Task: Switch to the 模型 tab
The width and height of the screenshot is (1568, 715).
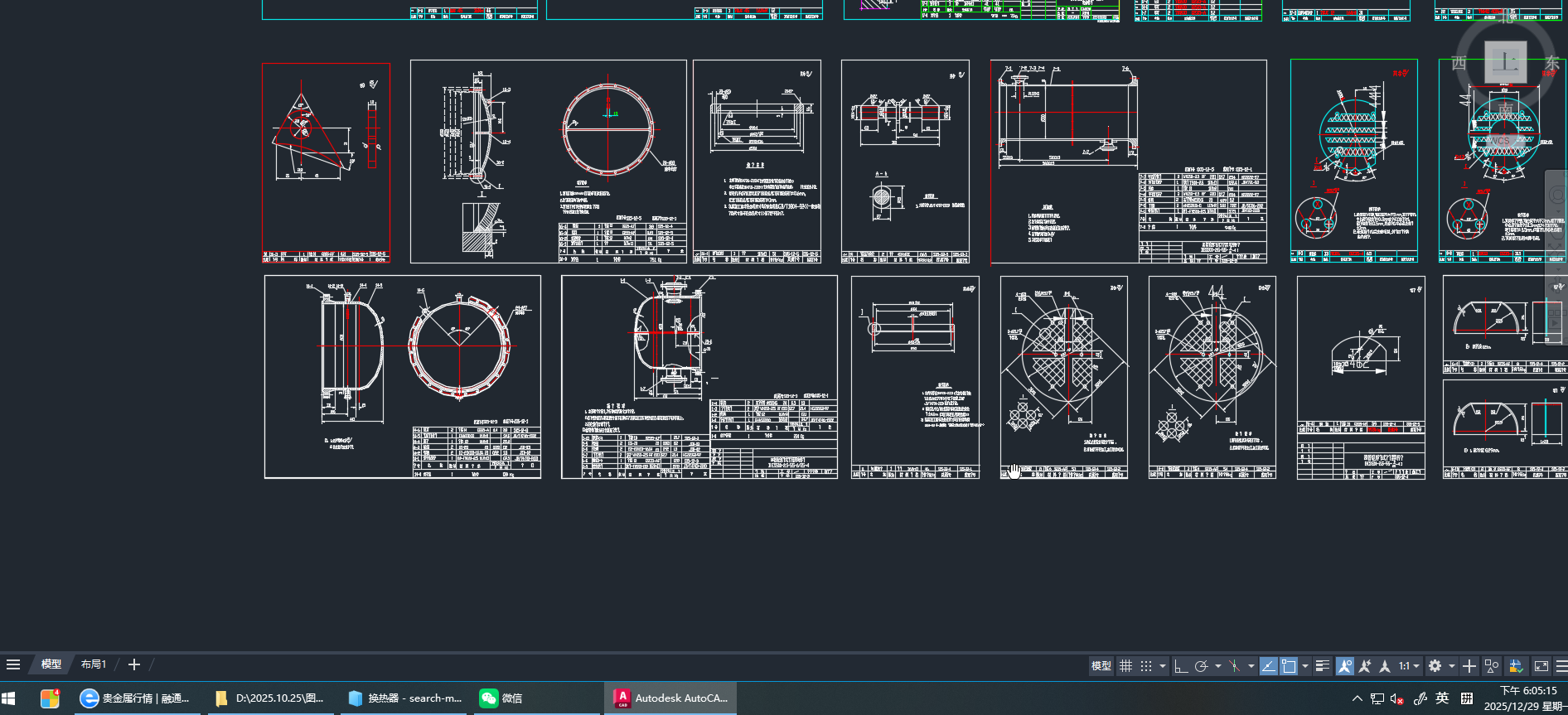Action: tap(51, 664)
